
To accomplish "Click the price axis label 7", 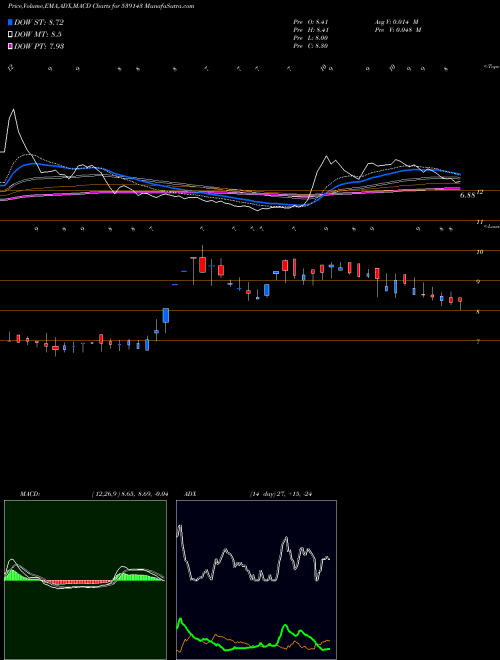I will (478, 342).
